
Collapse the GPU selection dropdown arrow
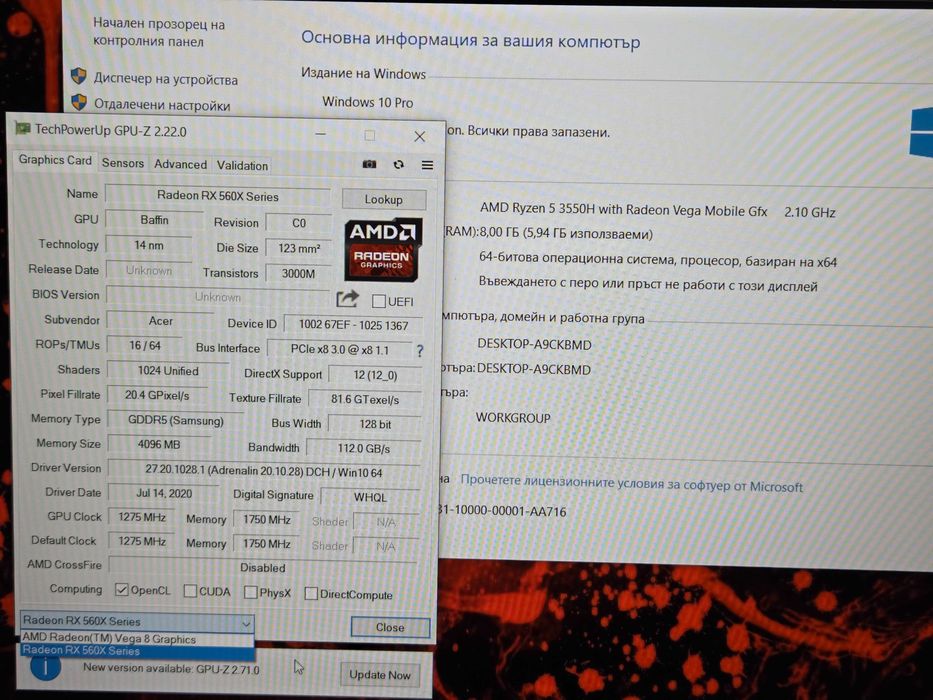click(246, 624)
